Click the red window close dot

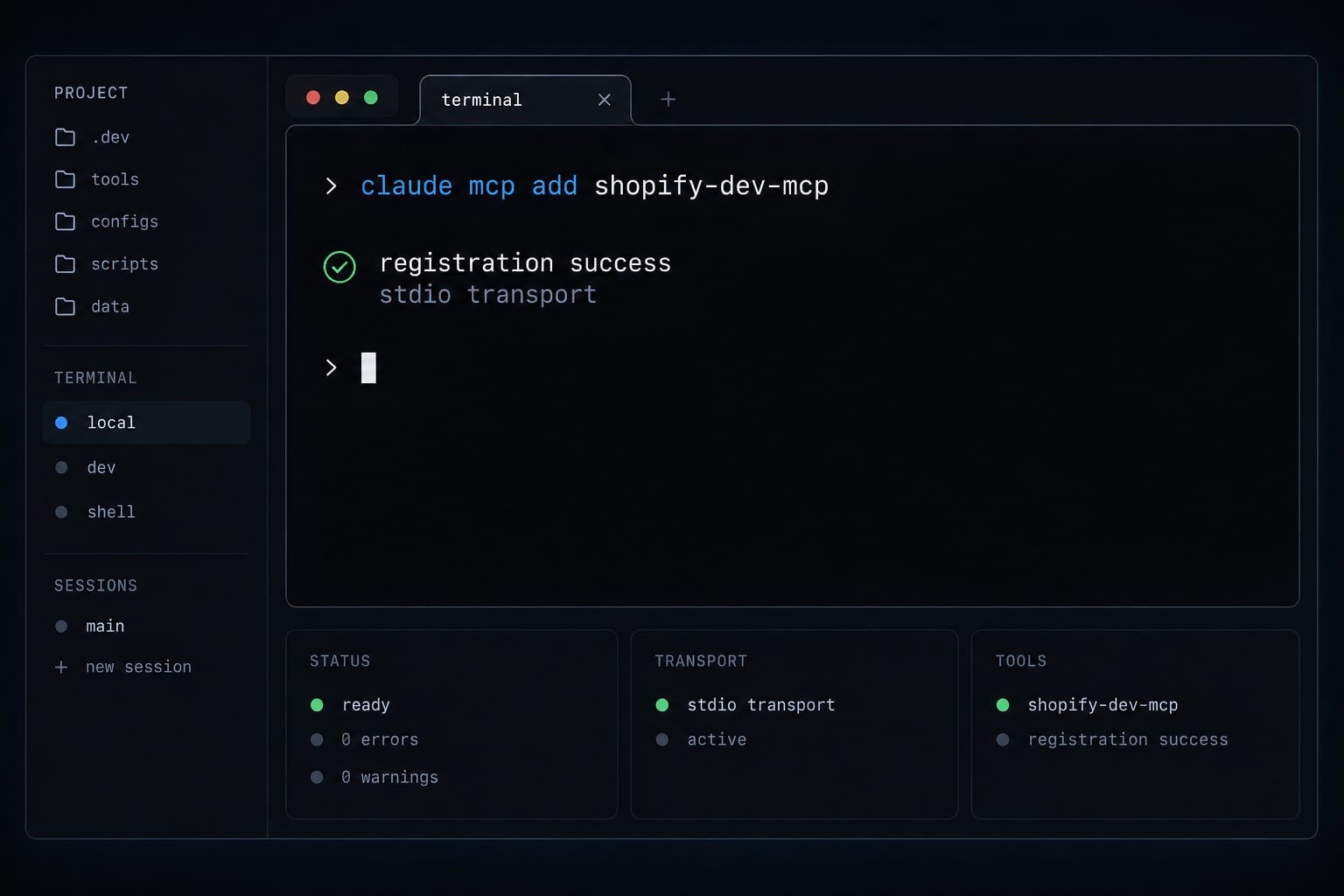(x=312, y=97)
